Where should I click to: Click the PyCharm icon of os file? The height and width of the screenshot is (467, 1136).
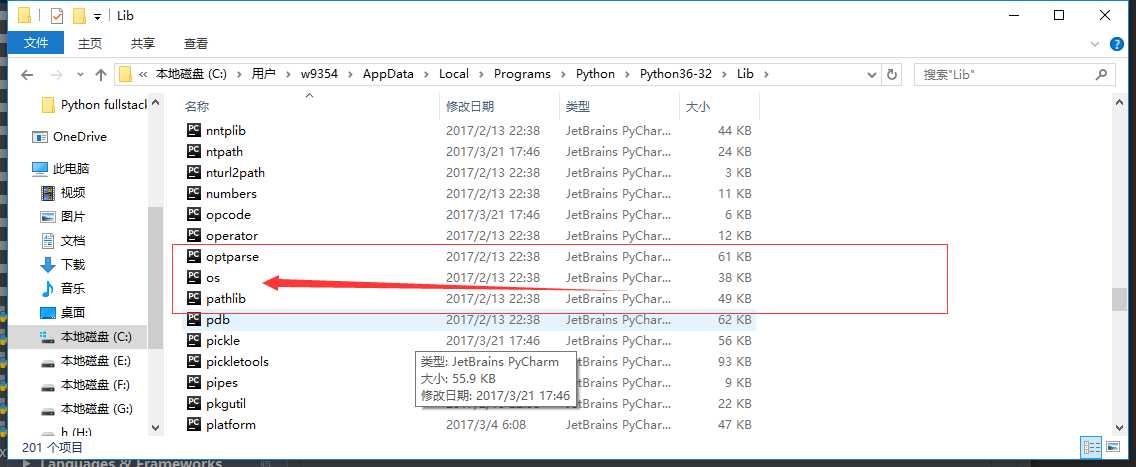click(193, 277)
